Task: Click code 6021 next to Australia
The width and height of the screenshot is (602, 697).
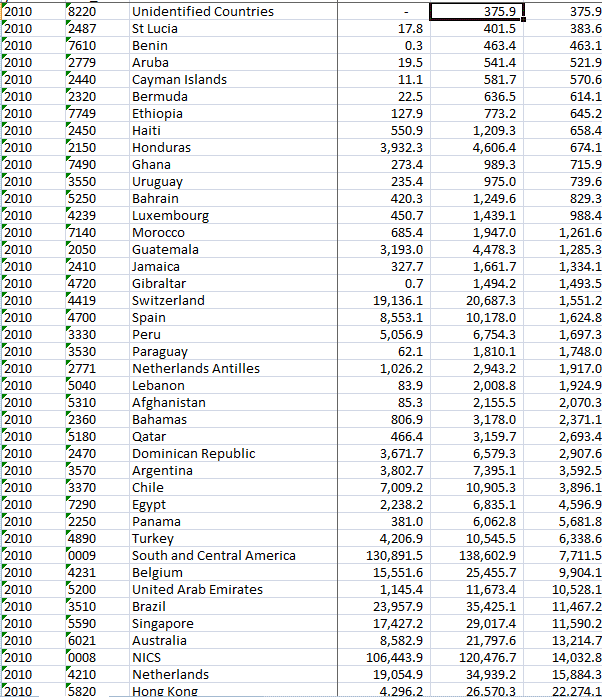Action: coord(81,641)
